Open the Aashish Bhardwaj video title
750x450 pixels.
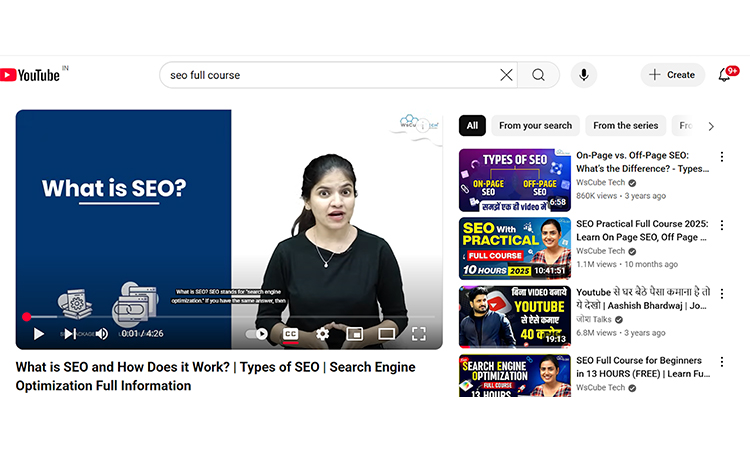[642, 298]
